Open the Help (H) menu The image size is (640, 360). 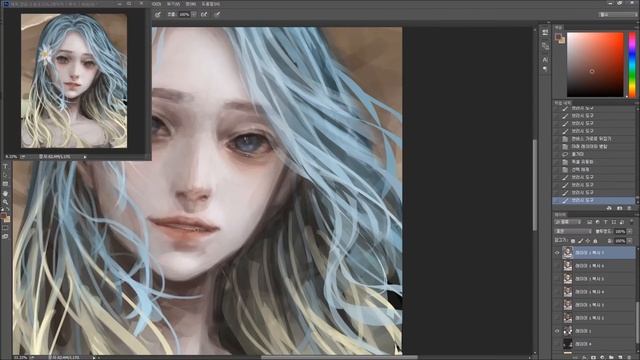pos(211,4)
